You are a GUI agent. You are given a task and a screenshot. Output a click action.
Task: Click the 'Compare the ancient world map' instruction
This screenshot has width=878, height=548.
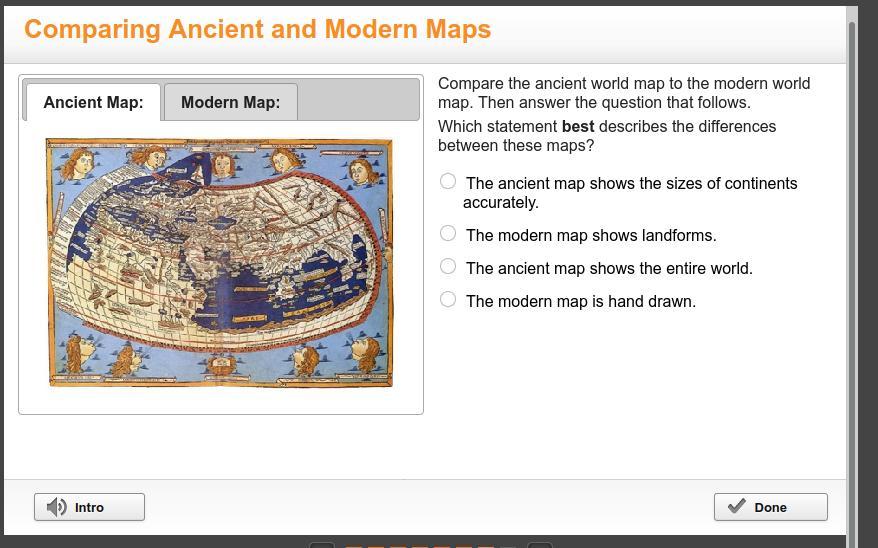click(x=624, y=93)
